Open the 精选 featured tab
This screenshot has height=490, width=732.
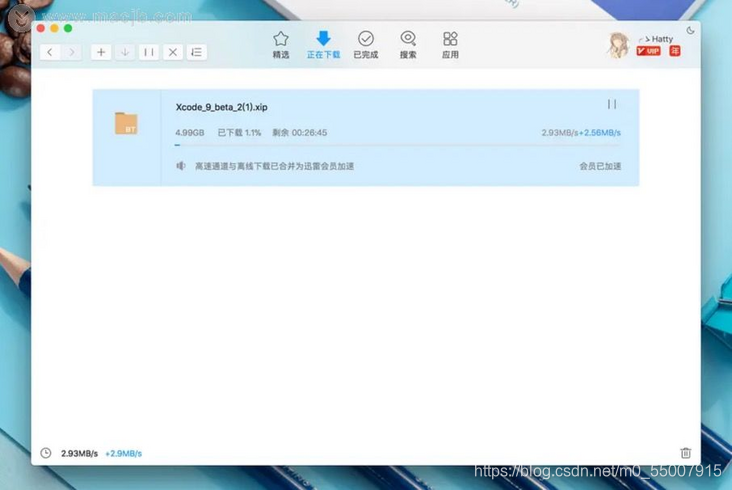[x=281, y=45]
